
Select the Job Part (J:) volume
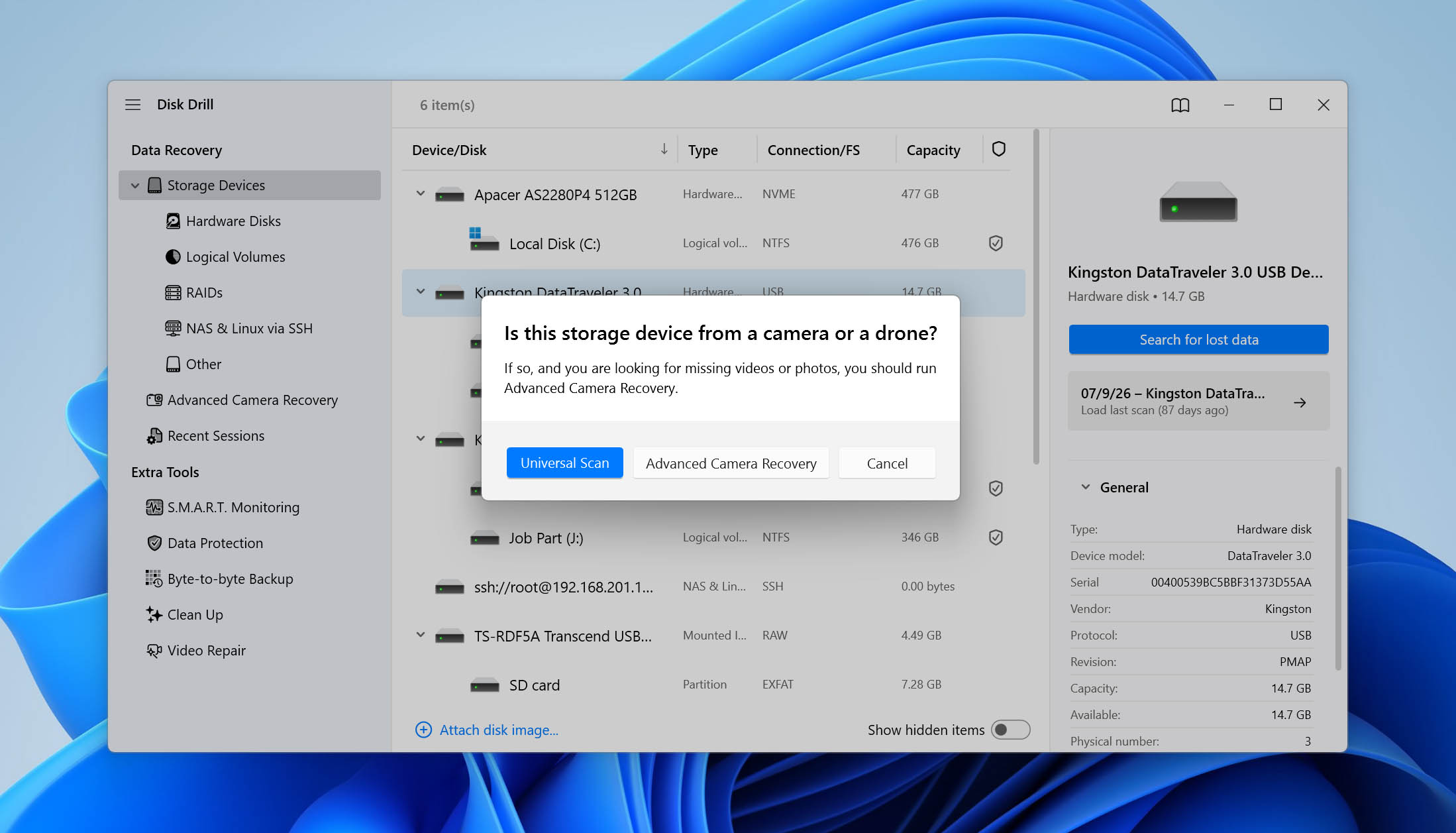tap(713, 537)
